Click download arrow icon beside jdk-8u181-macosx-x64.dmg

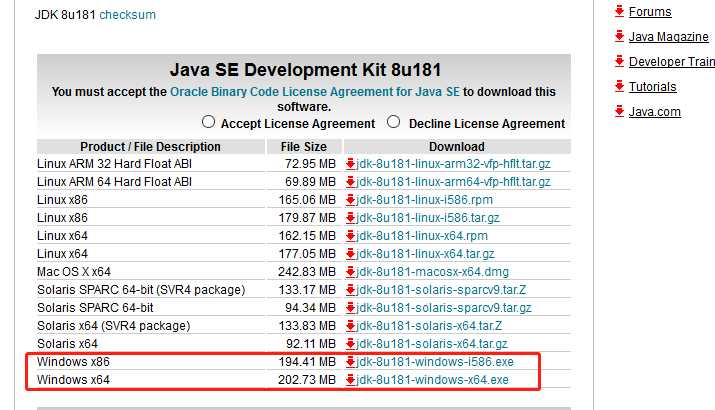click(x=350, y=272)
